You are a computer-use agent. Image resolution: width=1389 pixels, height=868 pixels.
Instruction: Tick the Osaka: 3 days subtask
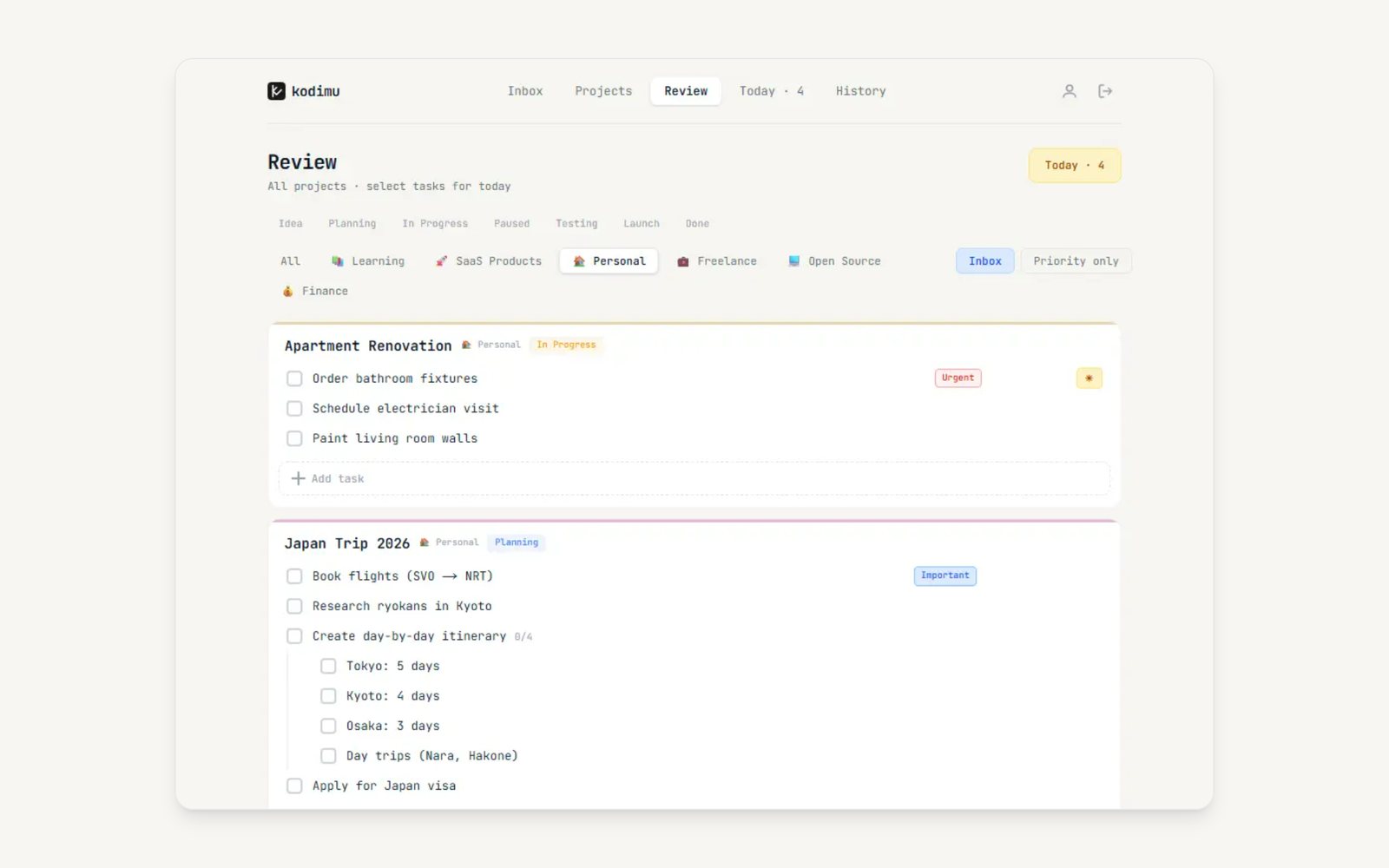click(x=328, y=726)
